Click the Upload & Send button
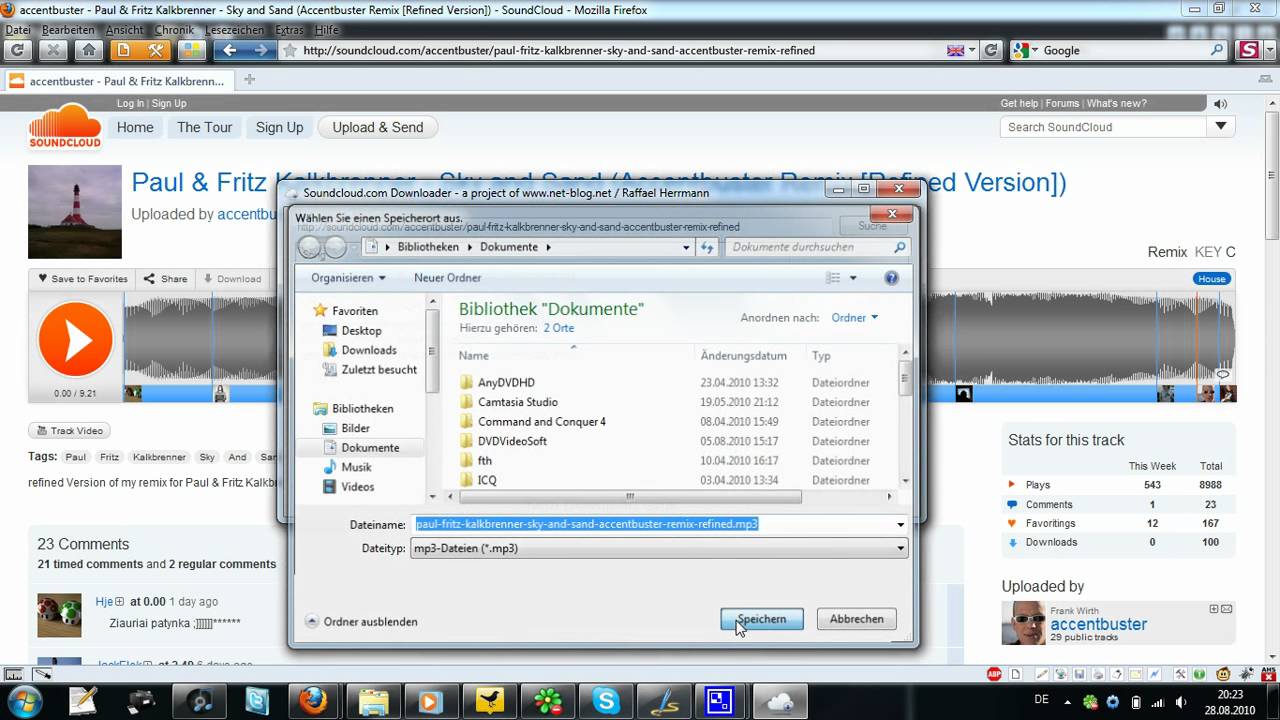1280x720 pixels. pyautogui.click(x=378, y=127)
